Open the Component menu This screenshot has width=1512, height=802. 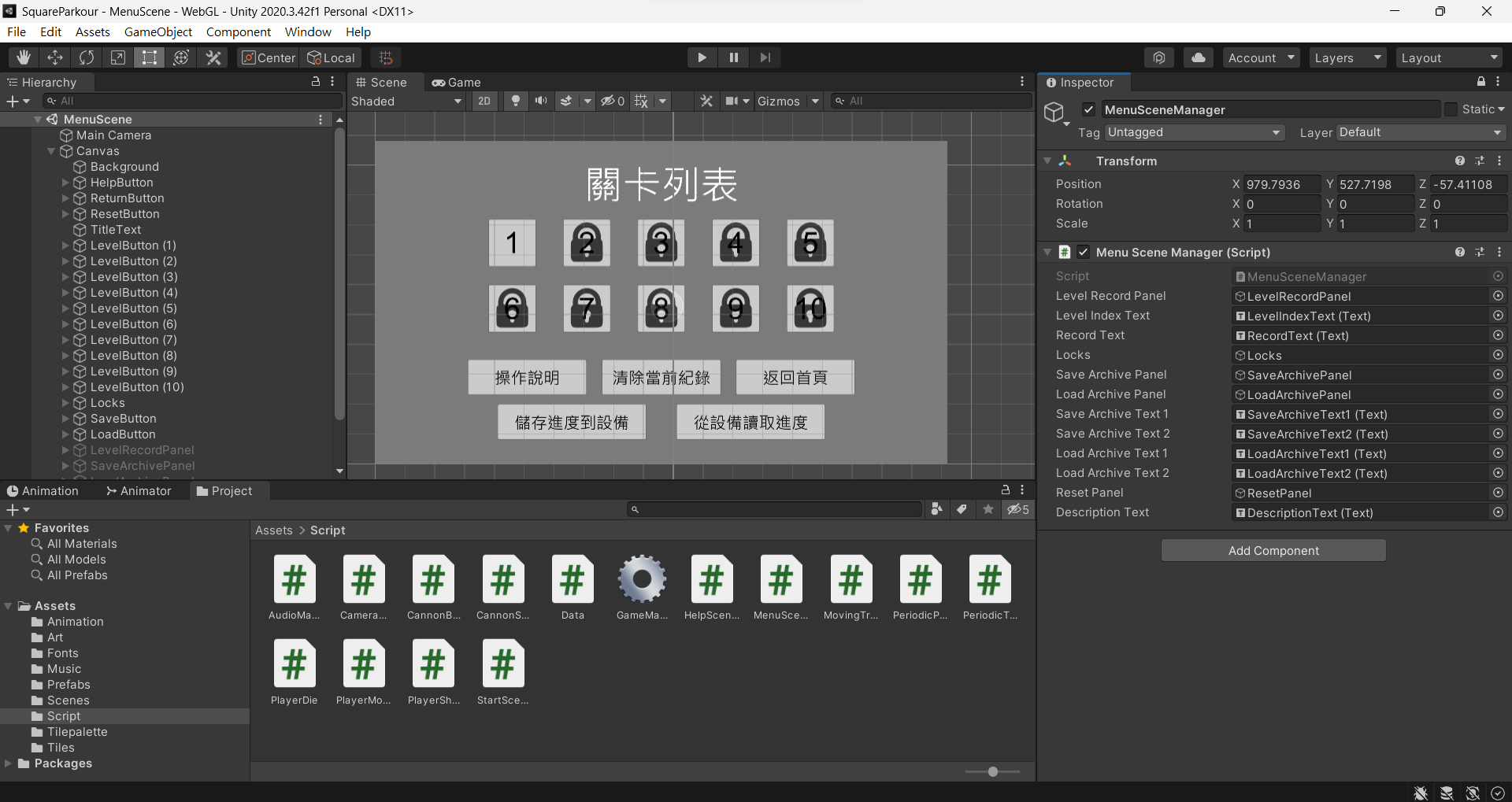(x=239, y=31)
